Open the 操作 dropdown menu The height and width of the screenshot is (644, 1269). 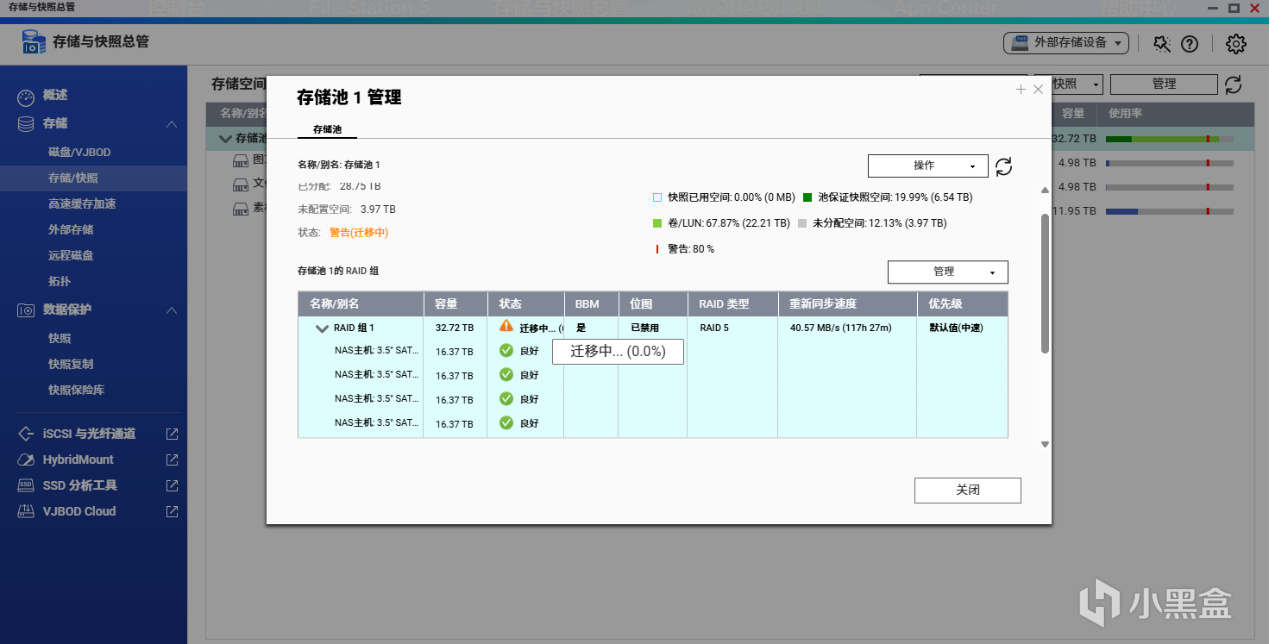click(928, 166)
